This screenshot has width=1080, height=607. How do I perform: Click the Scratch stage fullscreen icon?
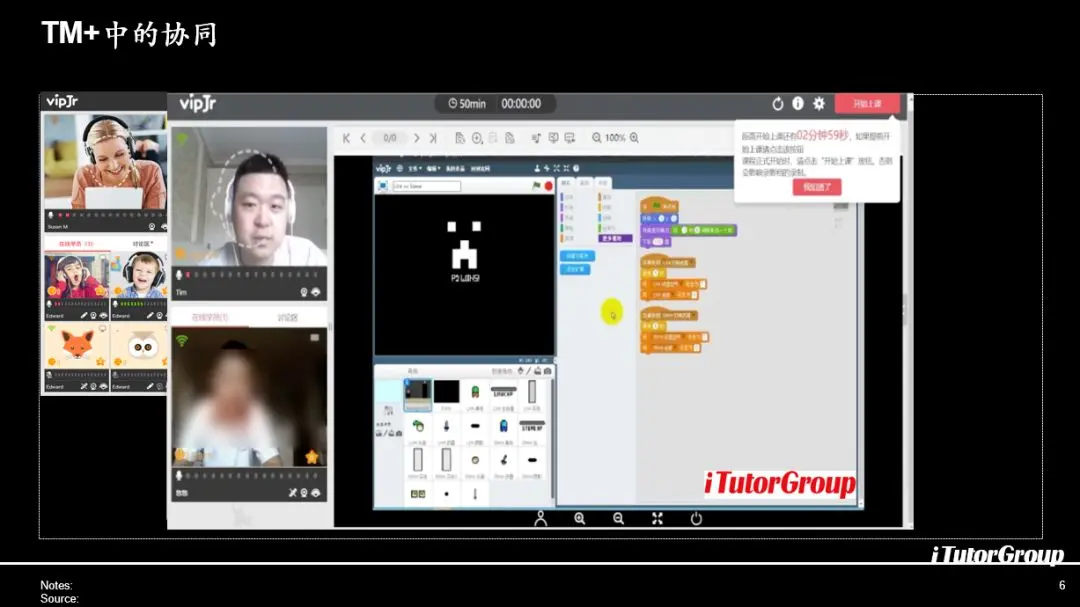[382, 186]
